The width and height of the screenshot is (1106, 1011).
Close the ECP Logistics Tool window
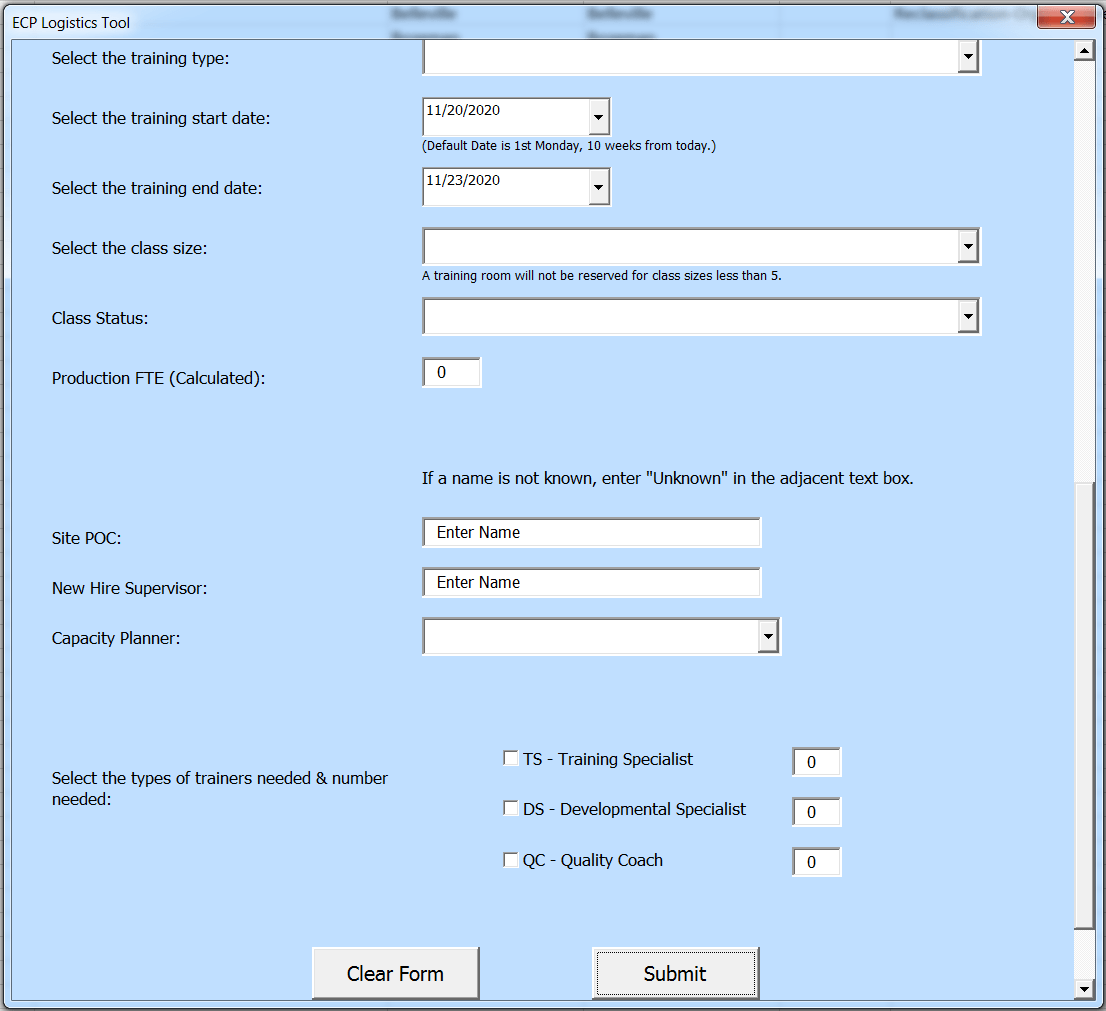[x=1066, y=16]
